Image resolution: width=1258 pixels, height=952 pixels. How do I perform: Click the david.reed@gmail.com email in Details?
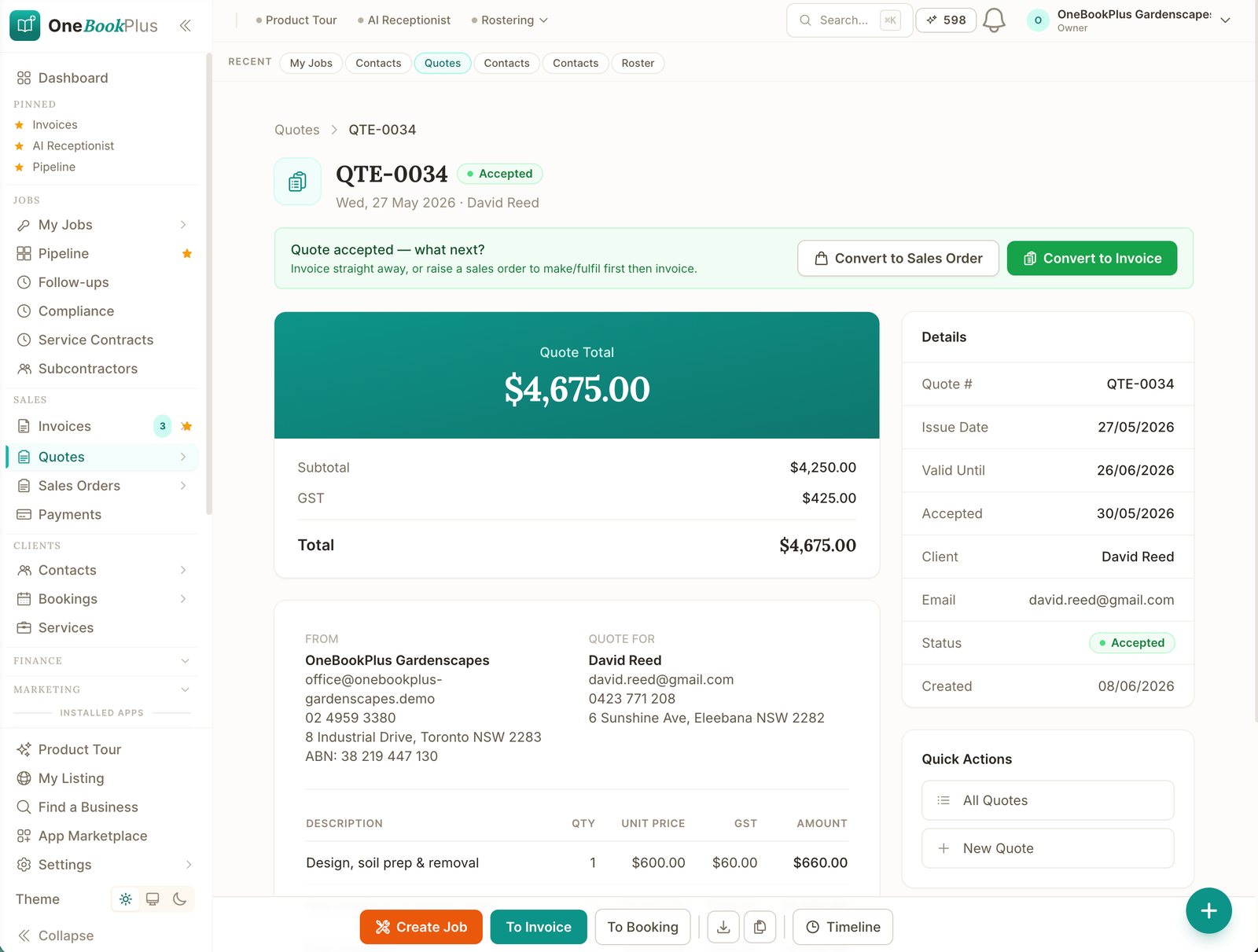coord(1101,600)
